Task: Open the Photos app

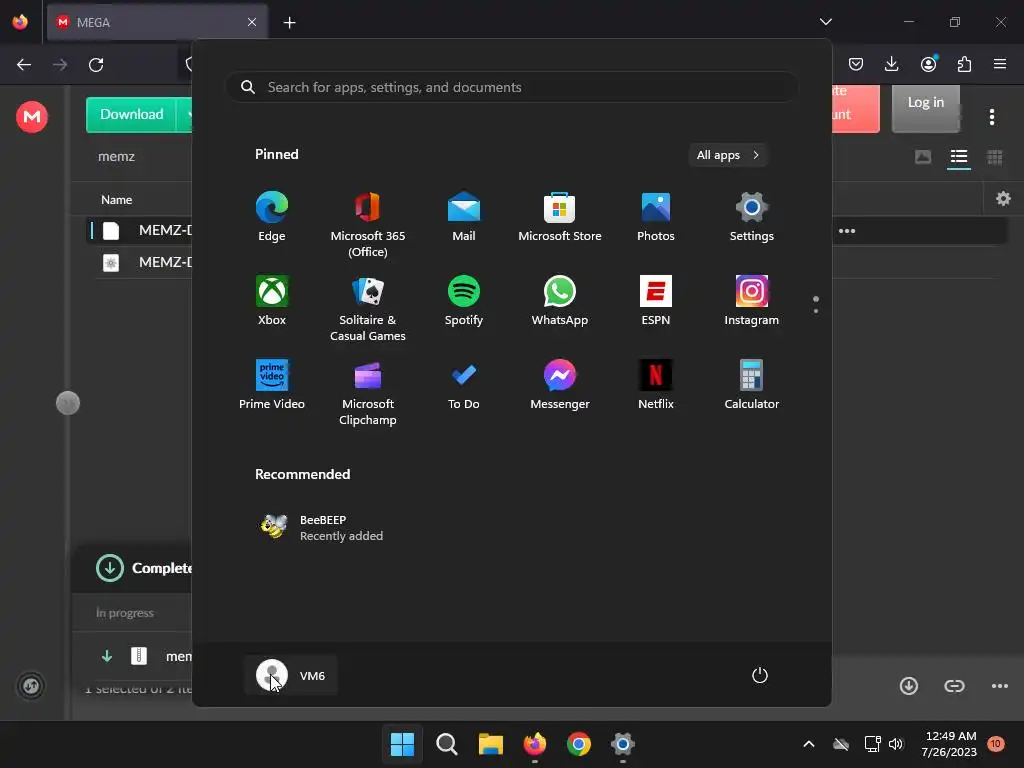Action: click(656, 217)
